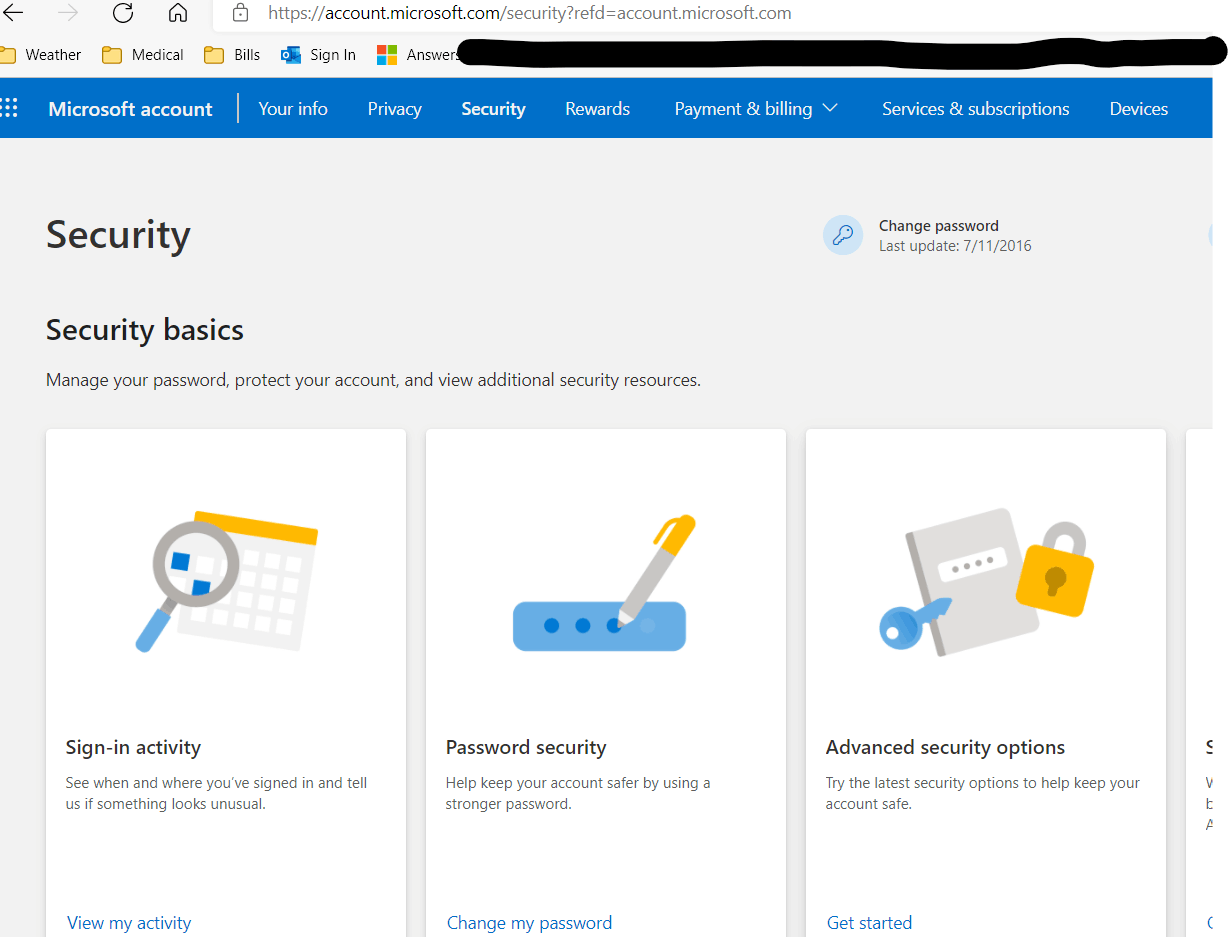Expand the Payment & billing dropdown
Image resolution: width=1229 pixels, height=937 pixels.
click(x=756, y=108)
